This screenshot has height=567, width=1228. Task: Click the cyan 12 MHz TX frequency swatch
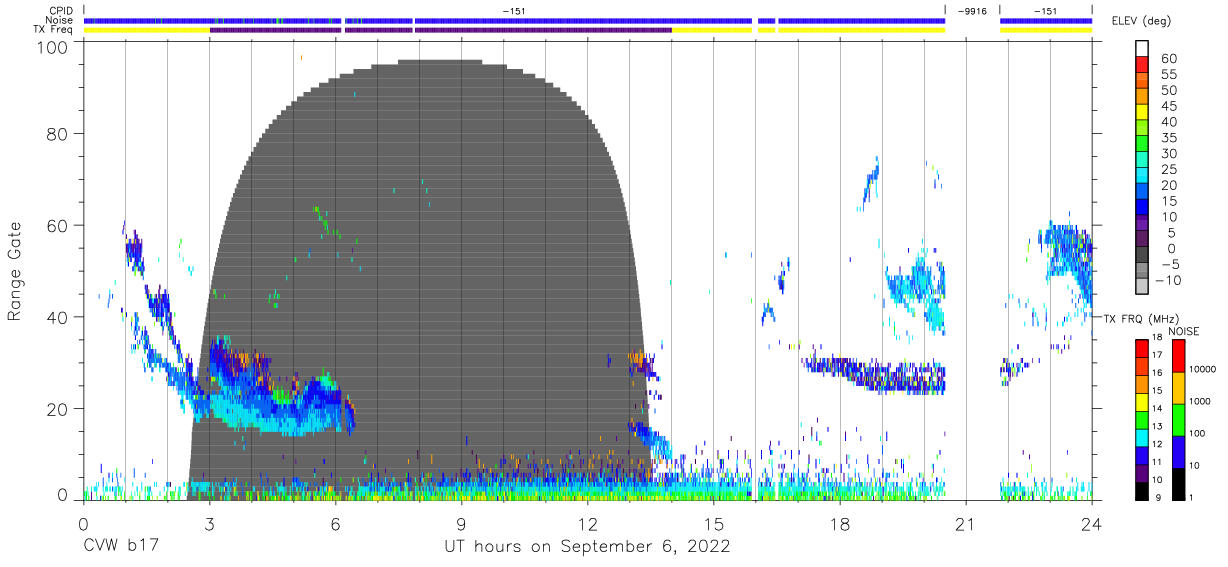pos(1142,437)
